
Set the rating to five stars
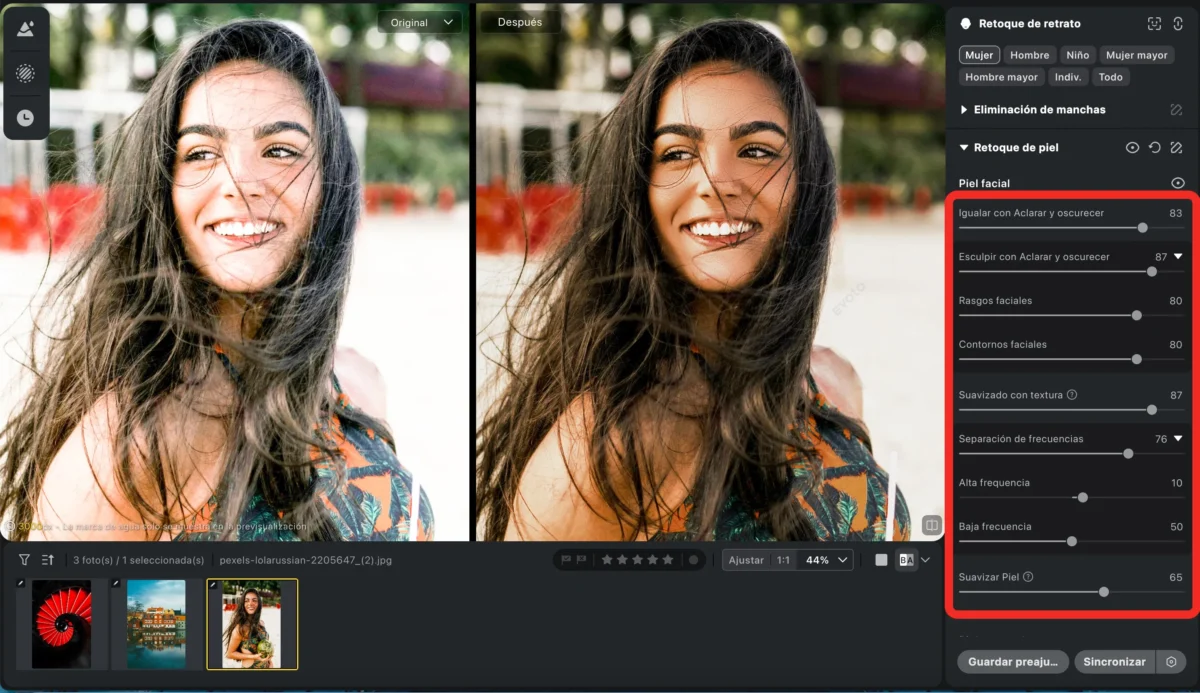[668, 560]
